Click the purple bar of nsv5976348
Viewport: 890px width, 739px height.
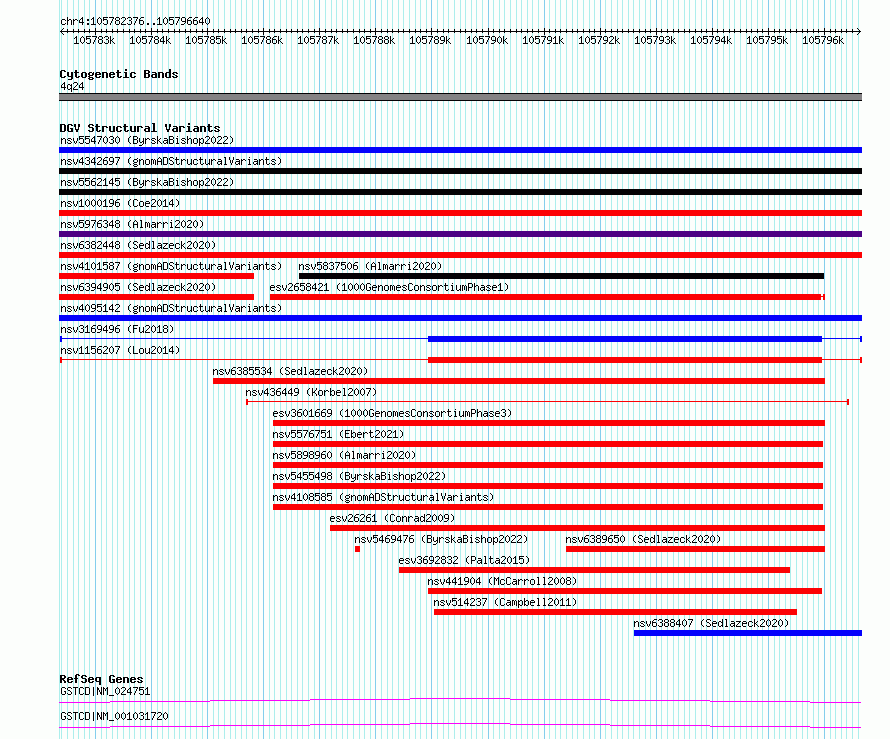coord(460,234)
